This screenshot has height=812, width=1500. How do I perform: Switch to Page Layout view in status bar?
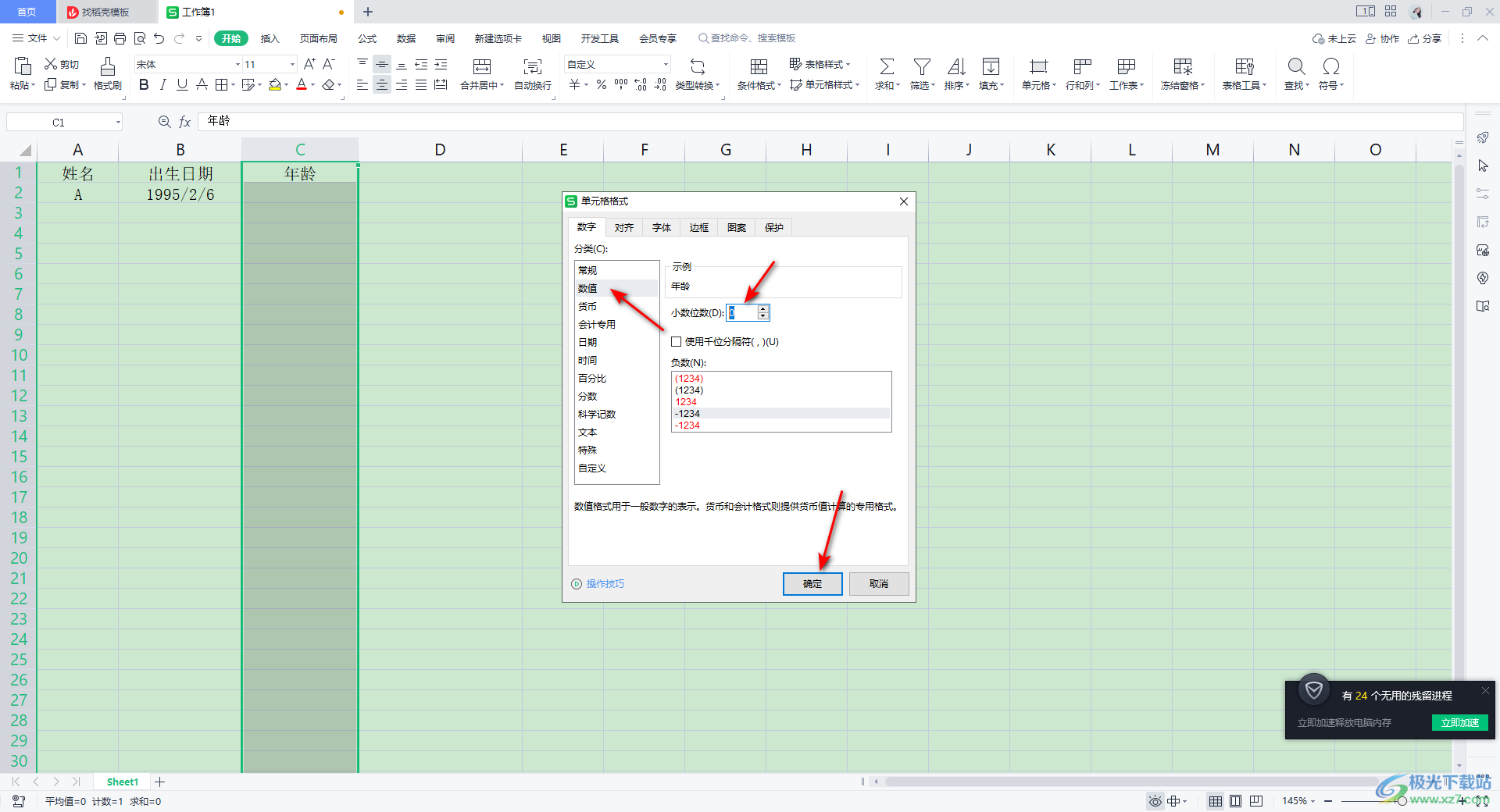[x=1235, y=801]
